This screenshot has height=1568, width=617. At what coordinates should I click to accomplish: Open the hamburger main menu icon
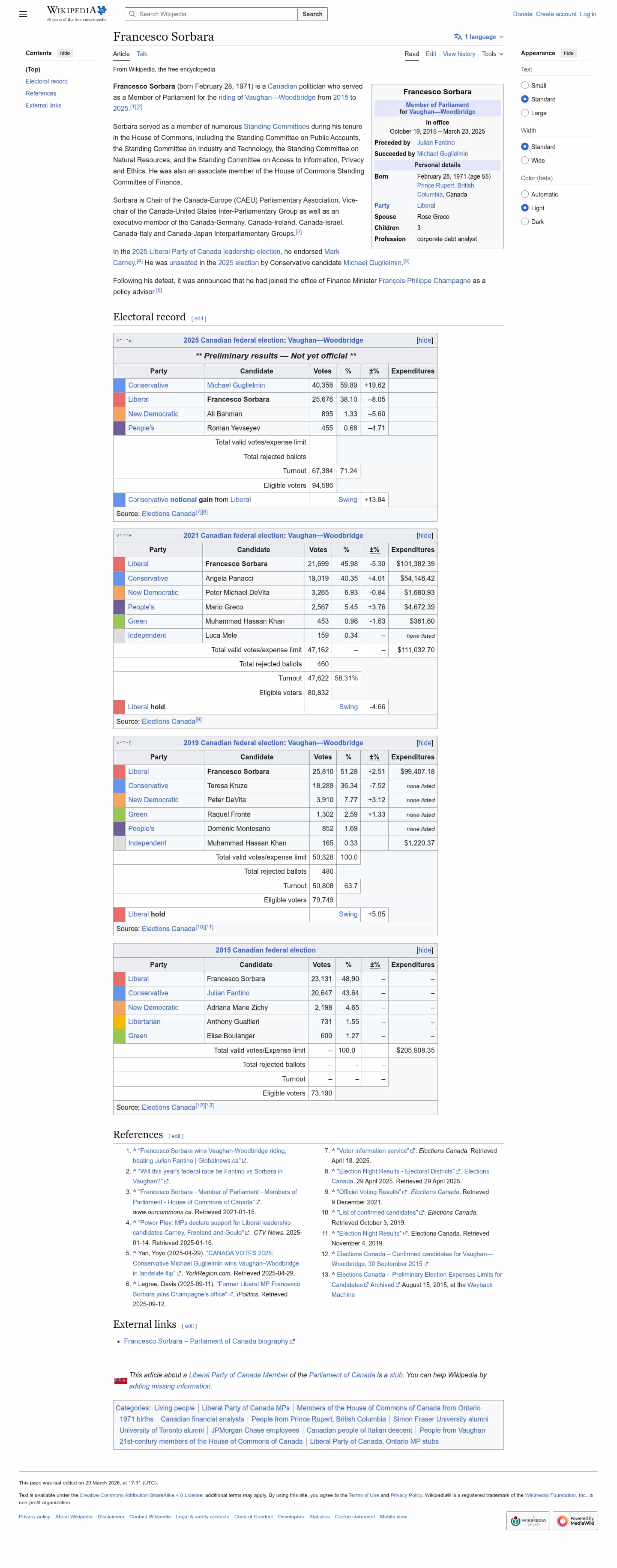23,14
